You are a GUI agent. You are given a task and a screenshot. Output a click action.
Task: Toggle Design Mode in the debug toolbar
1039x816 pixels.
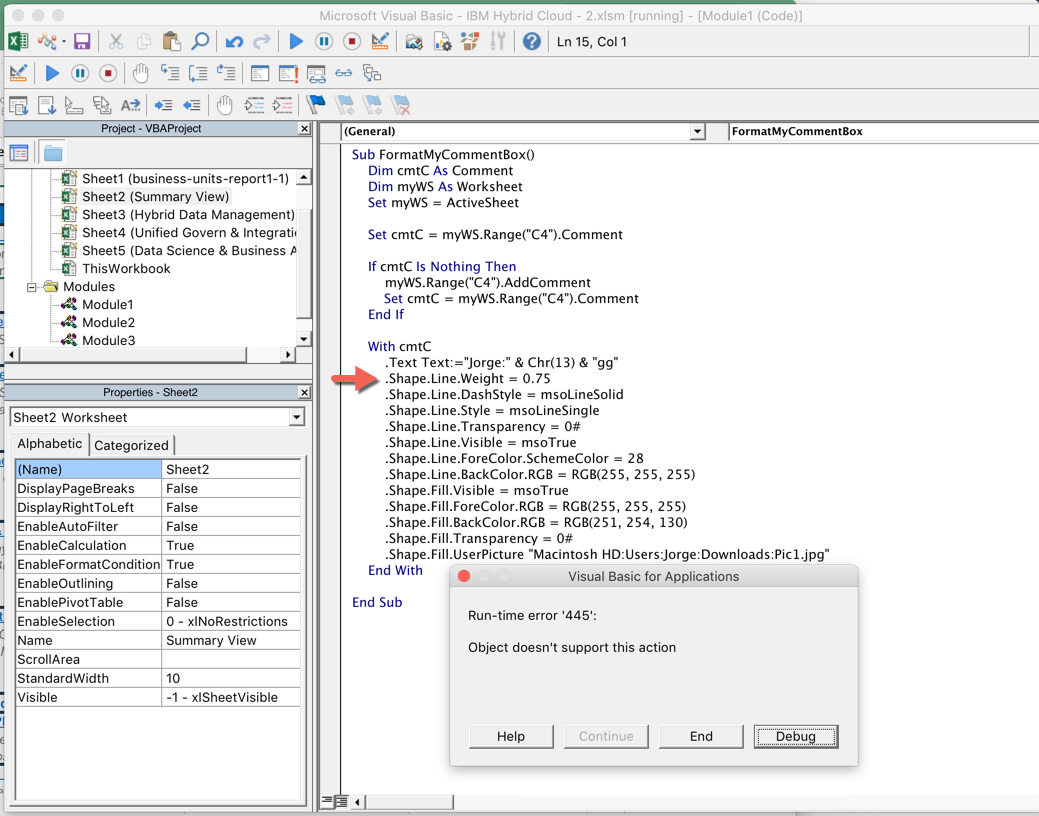[x=18, y=73]
